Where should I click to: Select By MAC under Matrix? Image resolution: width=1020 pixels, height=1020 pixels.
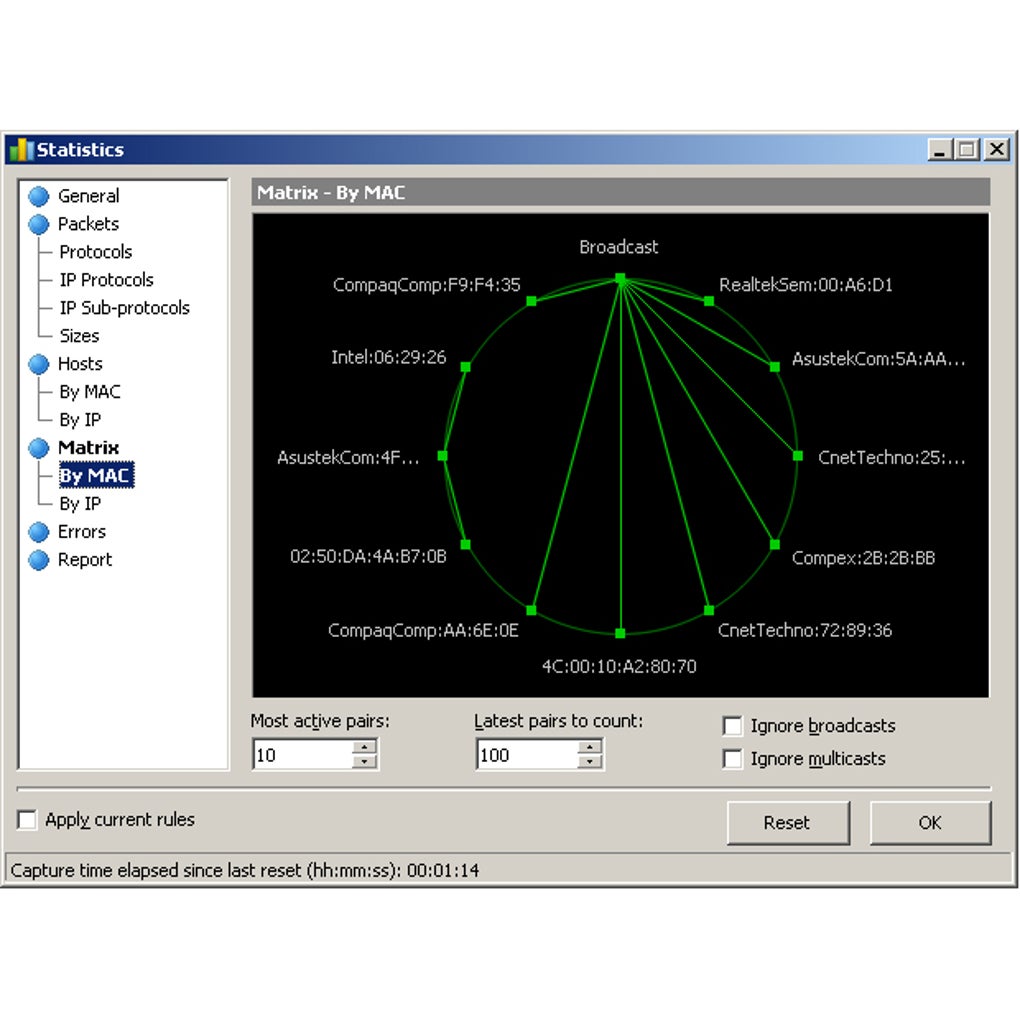click(96, 476)
